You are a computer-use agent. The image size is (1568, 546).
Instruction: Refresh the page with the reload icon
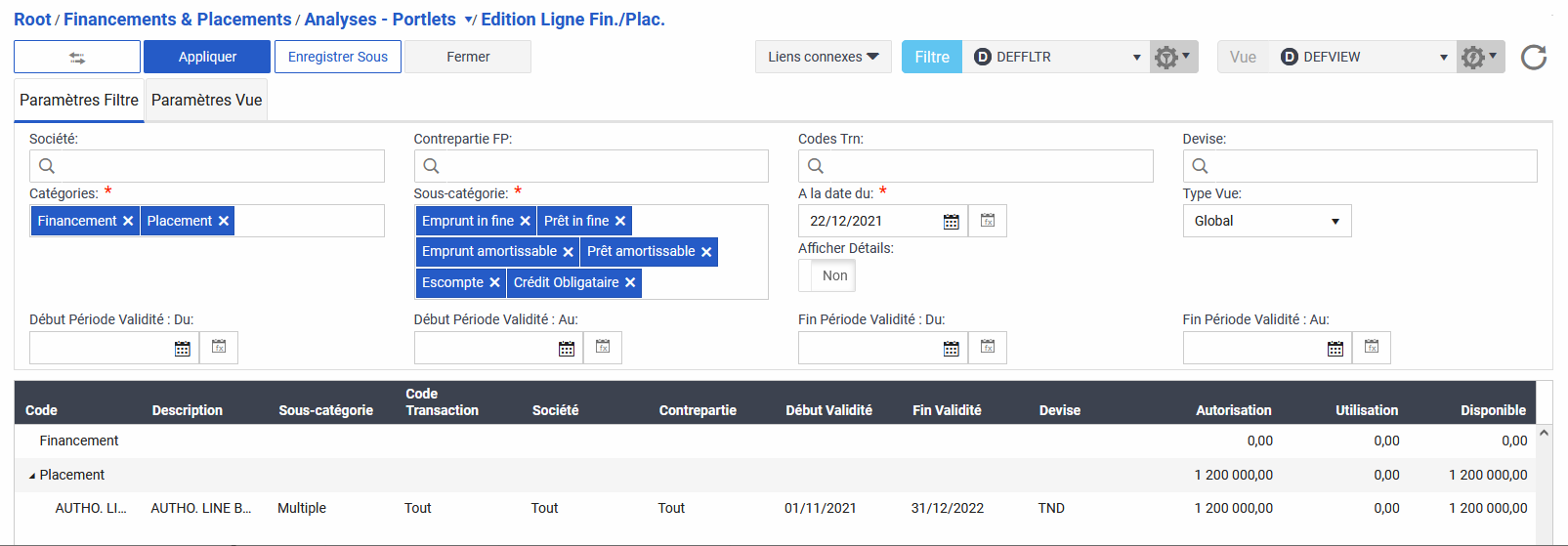point(1533,58)
